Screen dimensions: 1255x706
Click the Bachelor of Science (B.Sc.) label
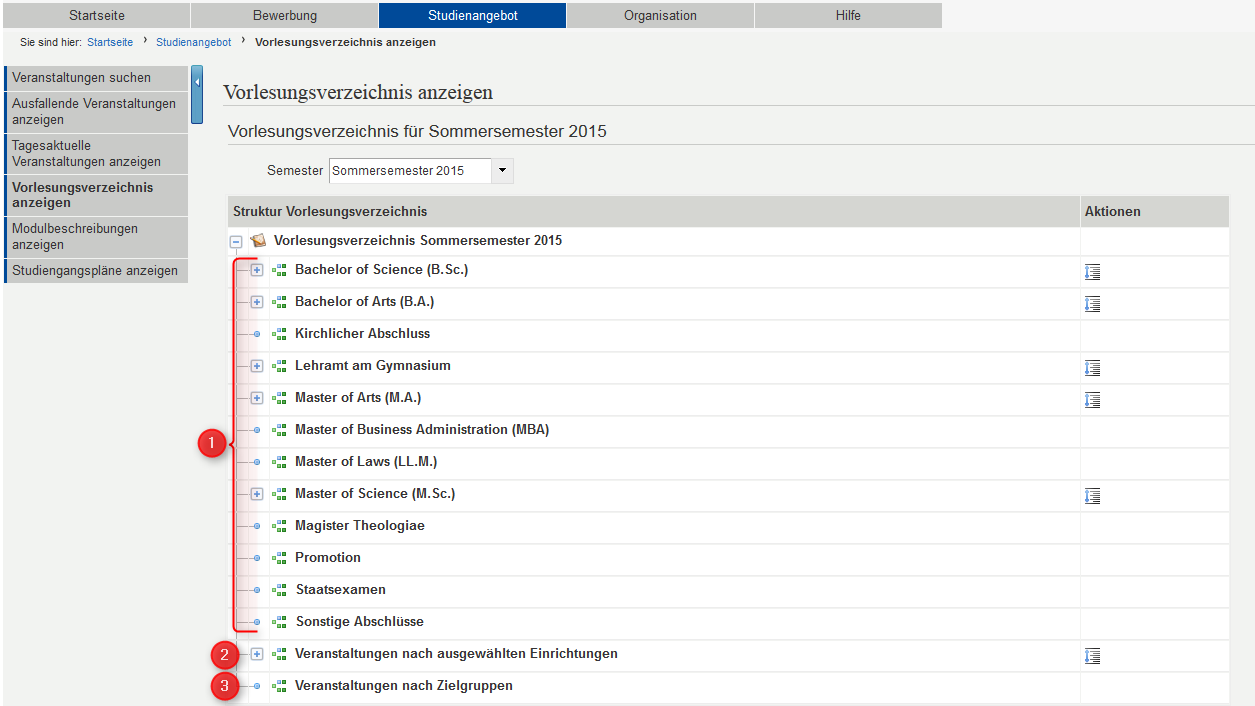382,270
